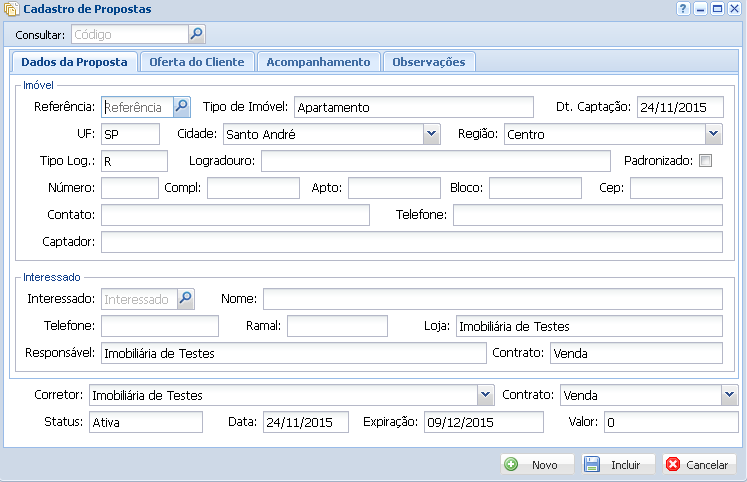Expand the Corretor dropdown
The width and height of the screenshot is (747, 482).
pos(485,395)
